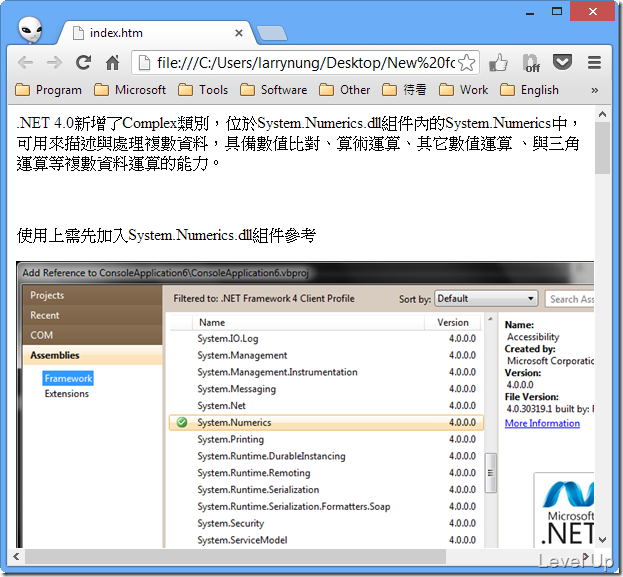Image resolution: width=623 pixels, height=577 pixels.
Task: Open the English bookmarks folder
Action: click(529, 90)
